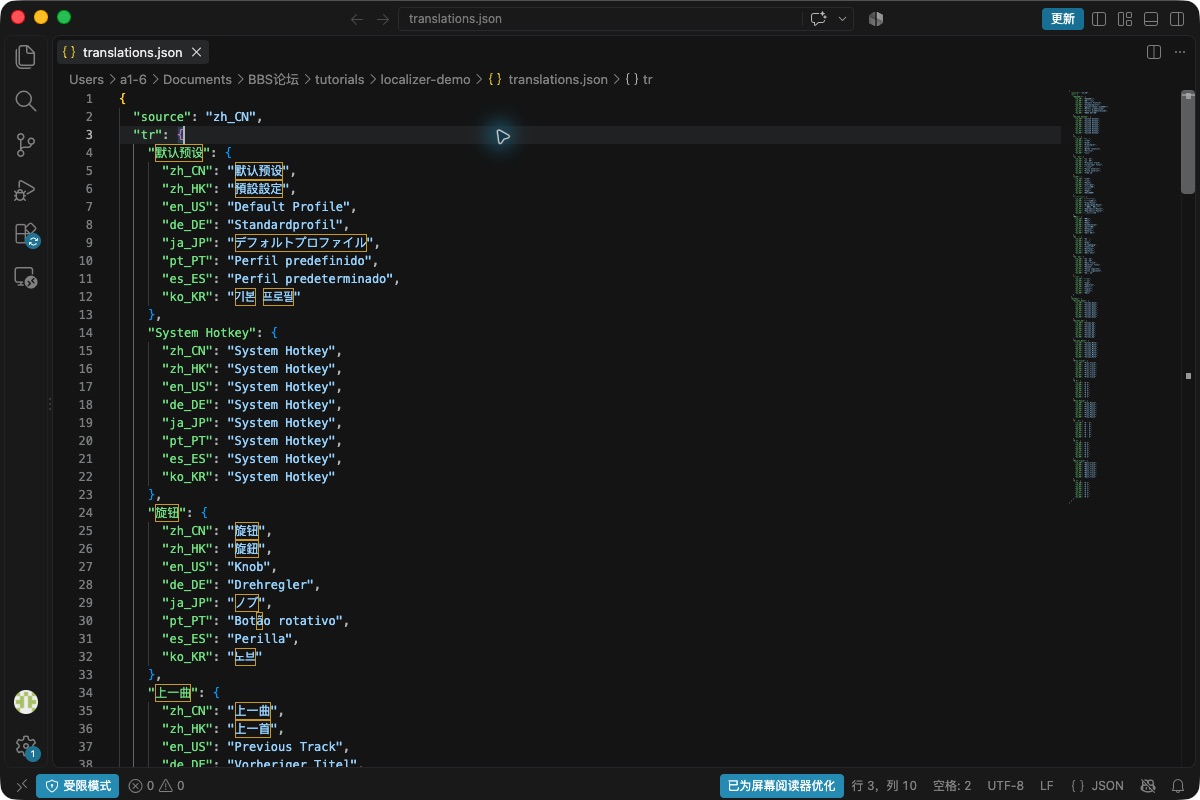Click line number 34 in the gutter

click(85, 693)
